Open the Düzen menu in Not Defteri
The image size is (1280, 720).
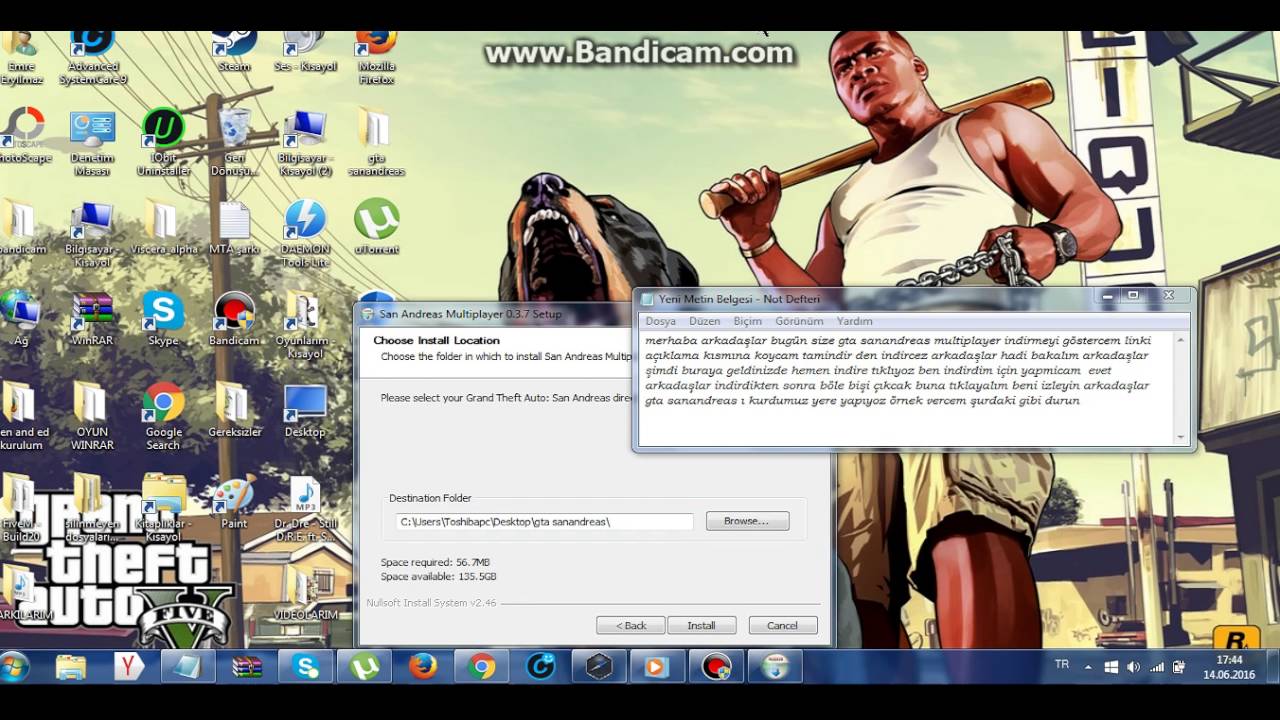tap(704, 321)
